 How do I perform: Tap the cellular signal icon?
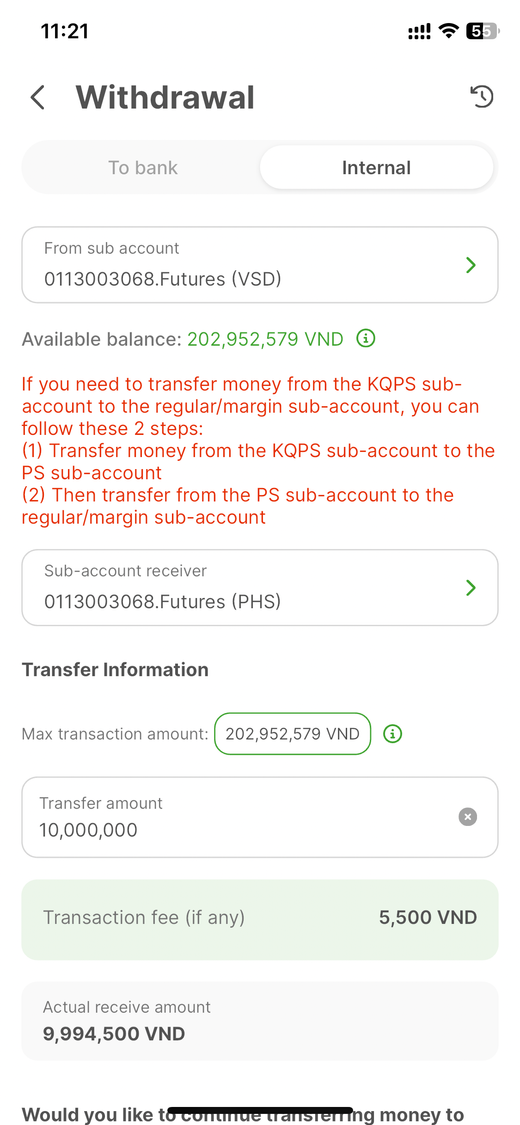[419, 31]
